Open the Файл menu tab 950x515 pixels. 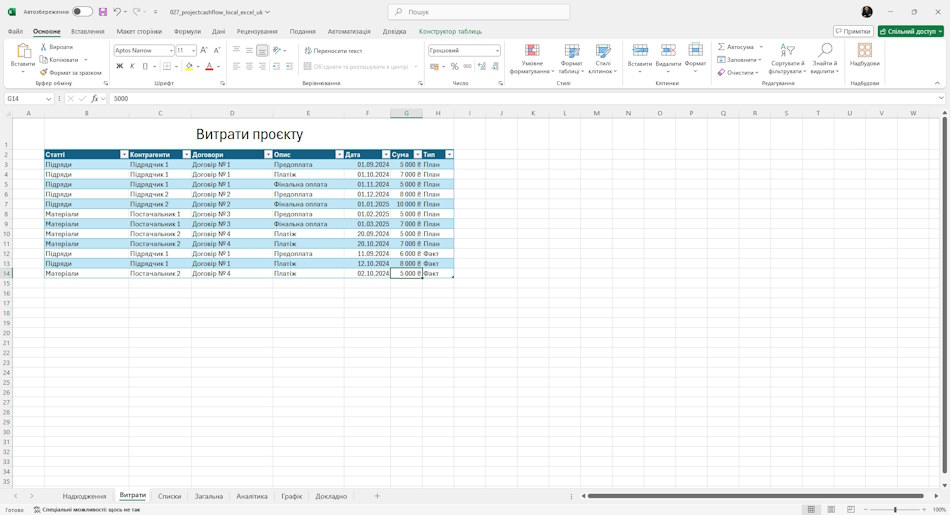(x=15, y=32)
